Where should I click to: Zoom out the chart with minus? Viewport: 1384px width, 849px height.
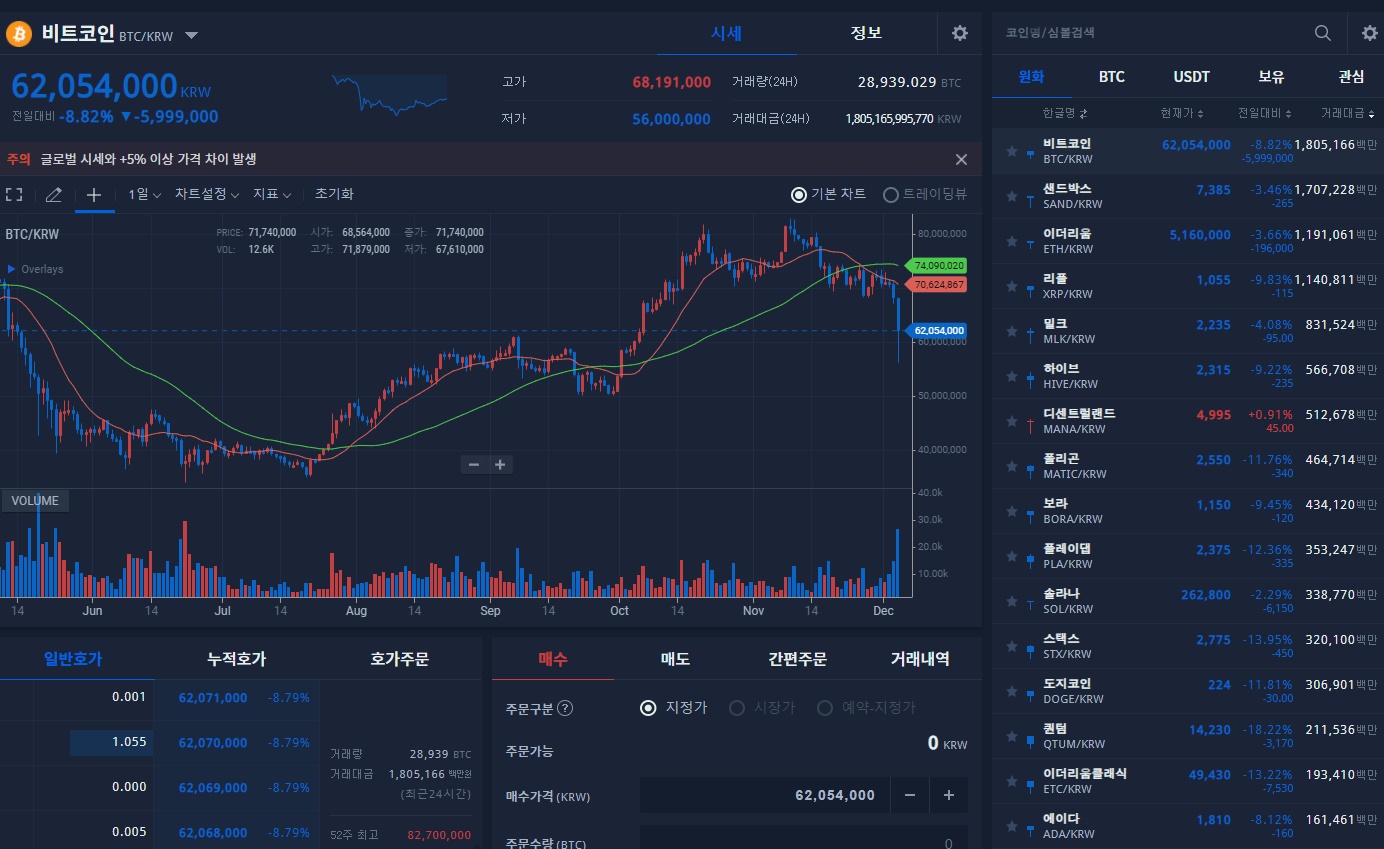474,464
